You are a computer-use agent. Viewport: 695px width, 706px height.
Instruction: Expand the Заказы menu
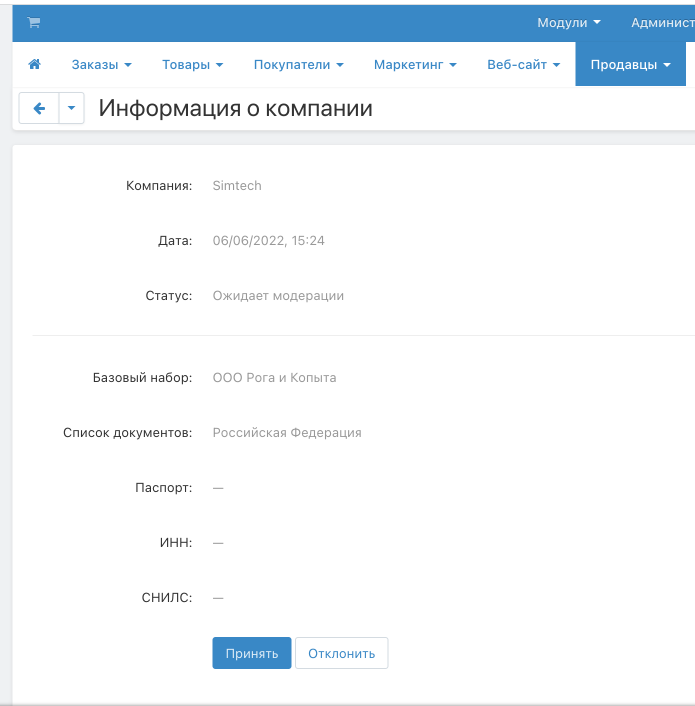point(101,65)
